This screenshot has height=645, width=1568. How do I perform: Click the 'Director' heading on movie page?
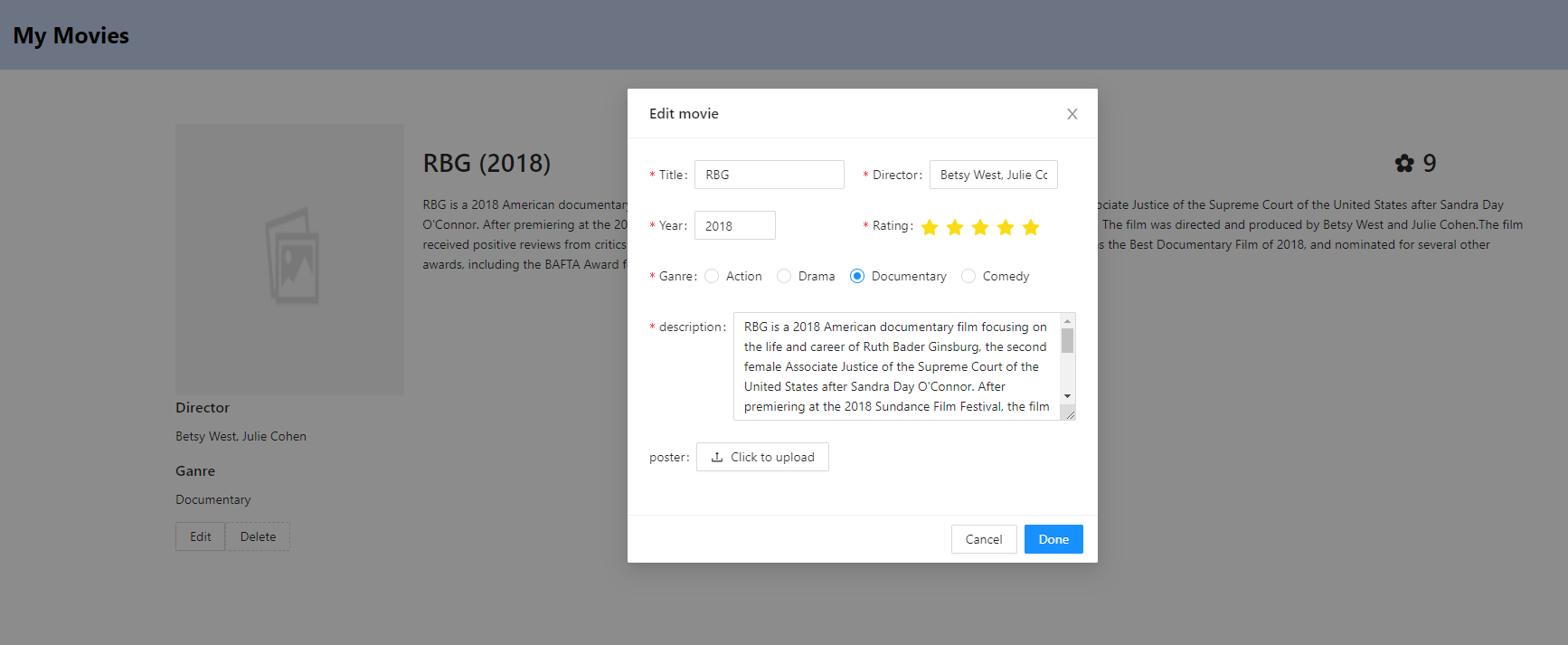click(203, 408)
